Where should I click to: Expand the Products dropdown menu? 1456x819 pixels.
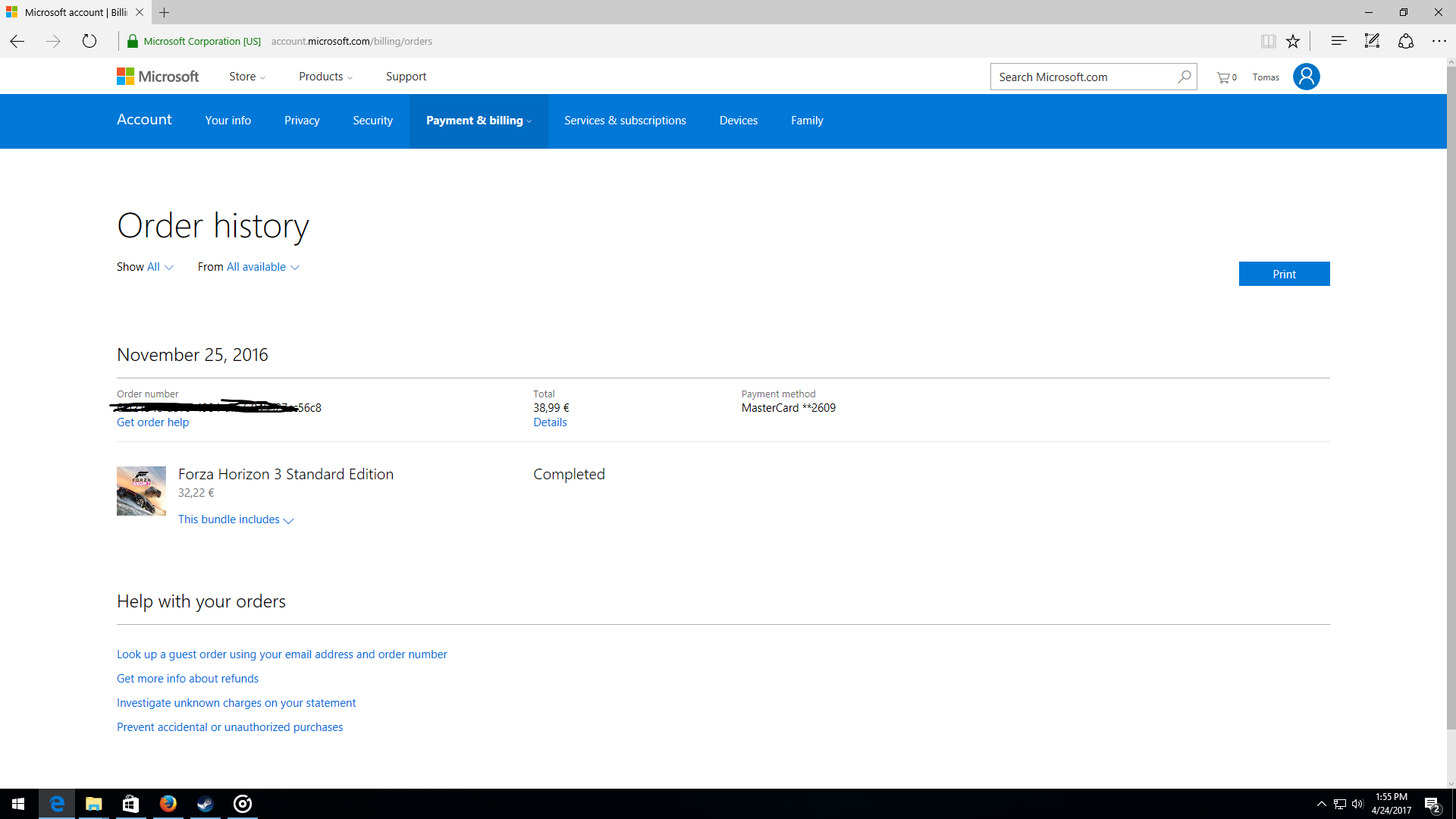[x=325, y=77]
